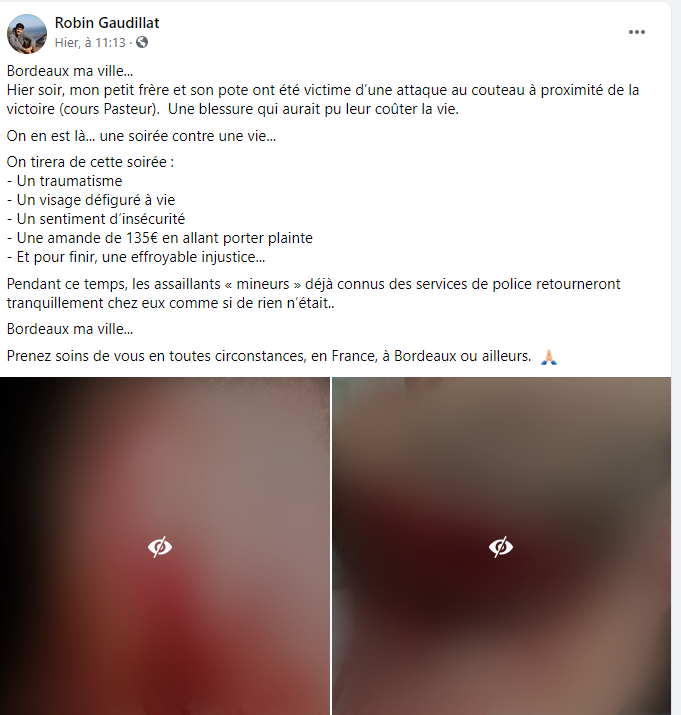Click the 'Et pour finir, une effroyable injustice' line
The height and width of the screenshot is (715, 681).
136,257
